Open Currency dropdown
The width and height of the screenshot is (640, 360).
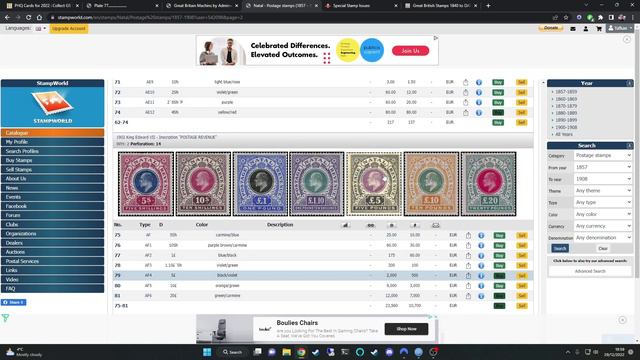pyautogui.click(x=603, y=226)
